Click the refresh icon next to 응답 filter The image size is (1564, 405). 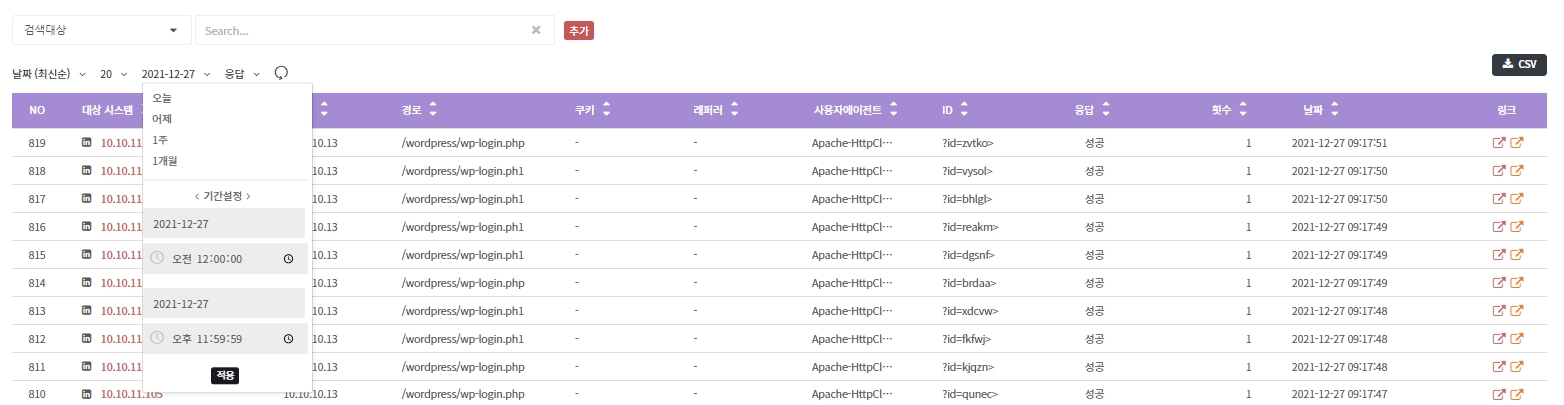(281, 73)
